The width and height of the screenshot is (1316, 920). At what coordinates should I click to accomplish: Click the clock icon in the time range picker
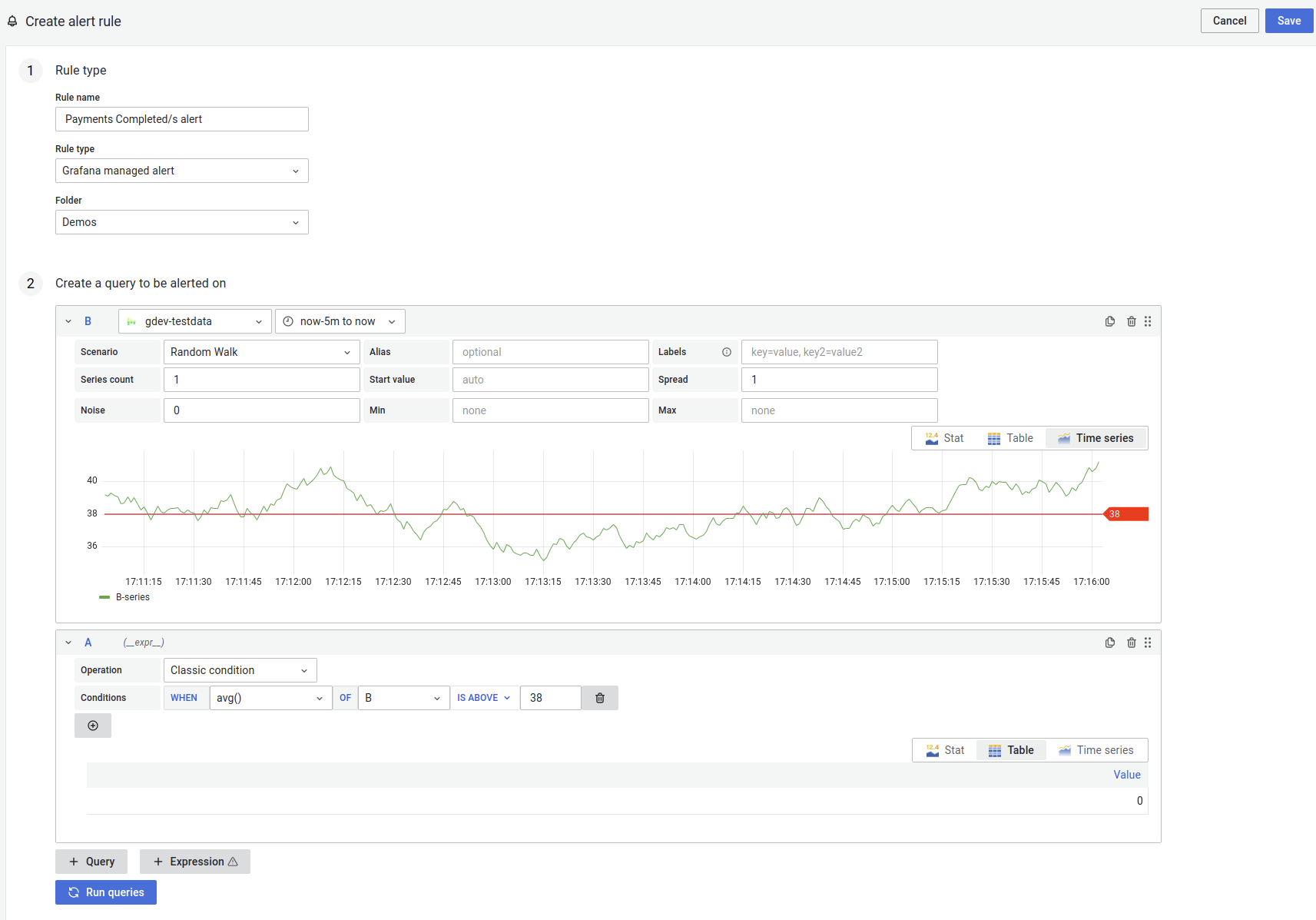click(288, 321)
